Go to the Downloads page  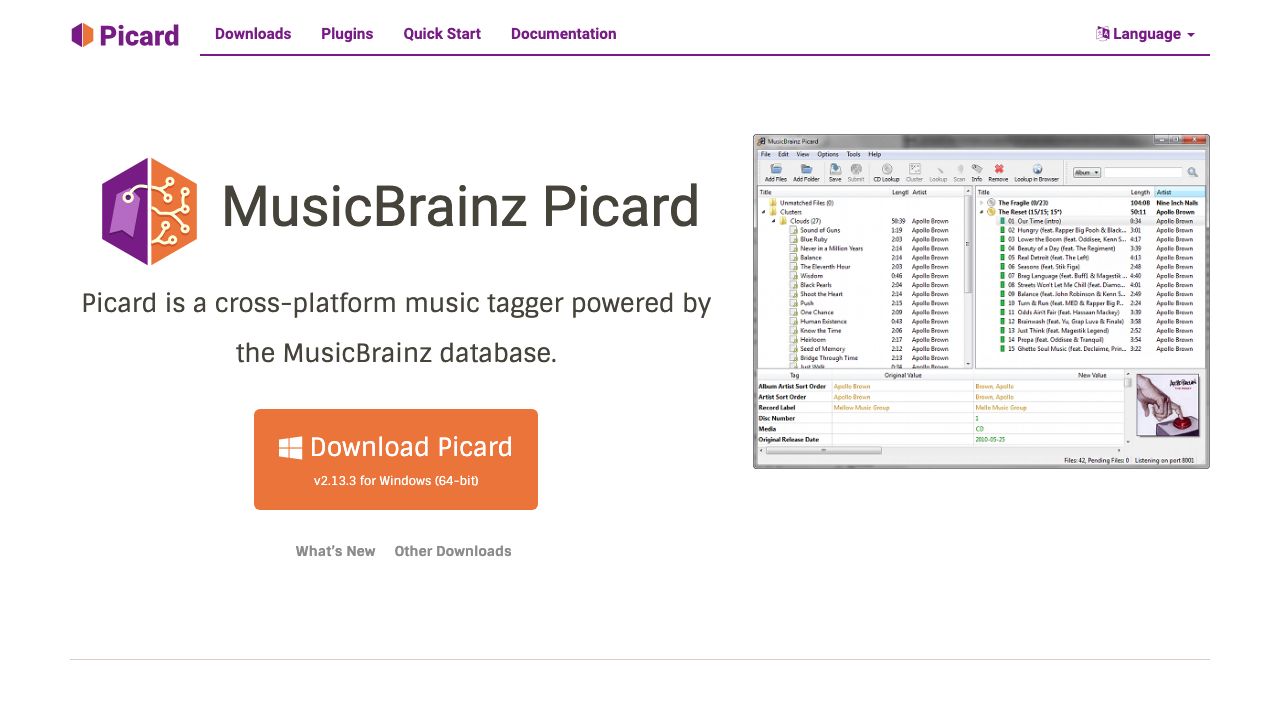(x=253, y=34)
